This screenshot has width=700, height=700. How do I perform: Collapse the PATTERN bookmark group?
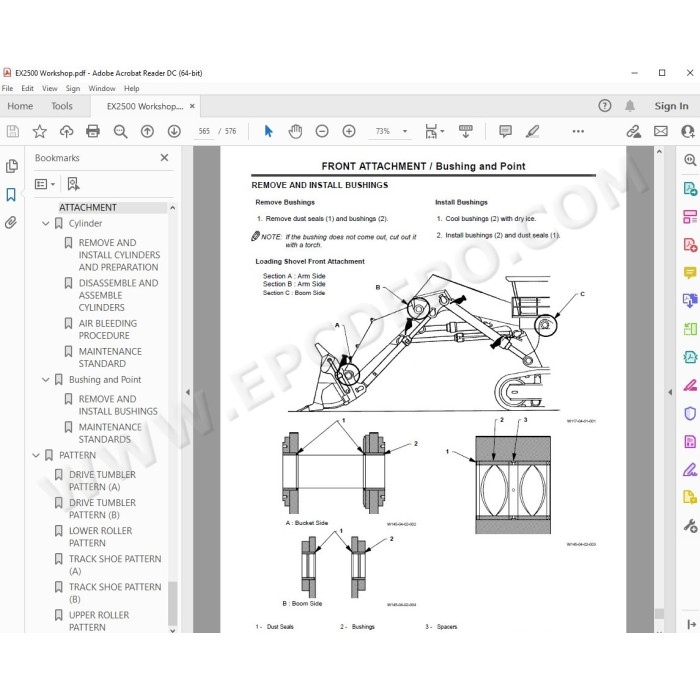[x=36, y=455]
